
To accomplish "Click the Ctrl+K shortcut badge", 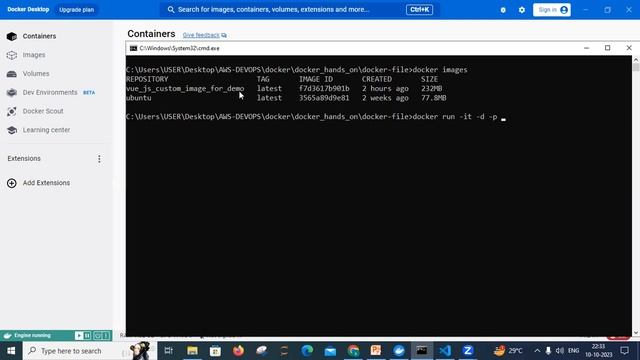I will pyautogui.click(x=419, y=9).
